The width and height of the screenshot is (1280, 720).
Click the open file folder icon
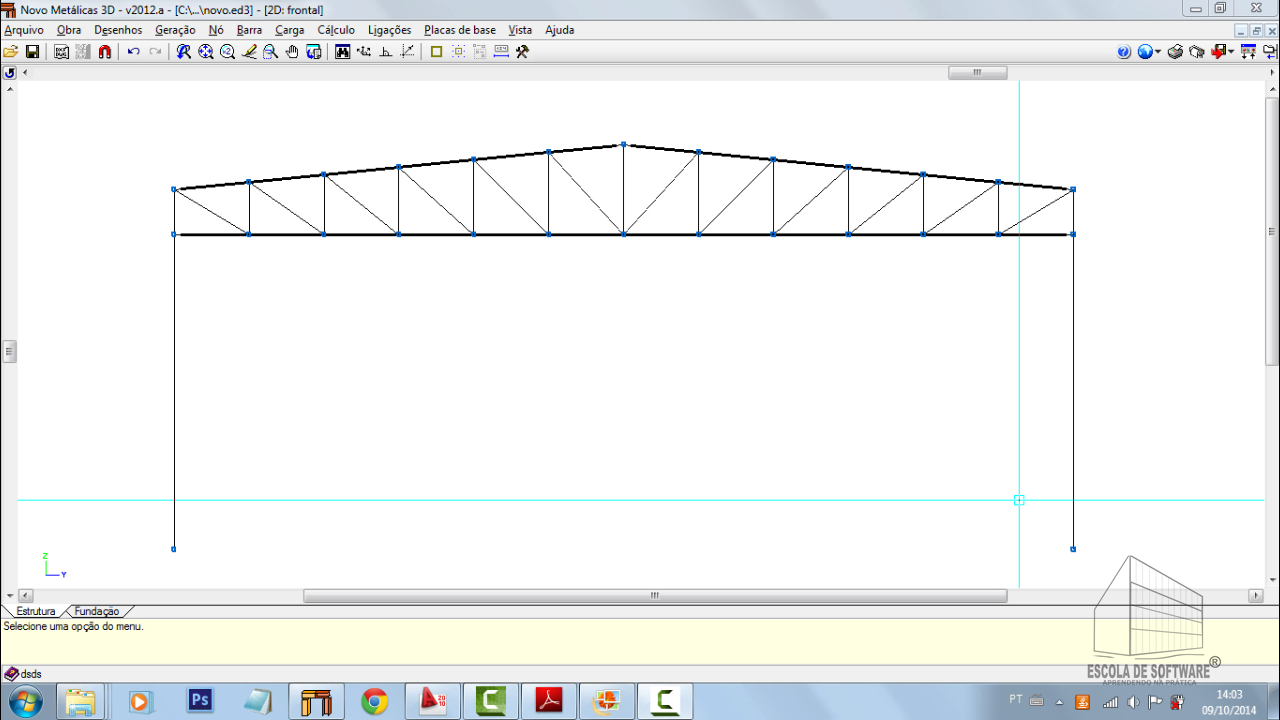coord(10,52)
